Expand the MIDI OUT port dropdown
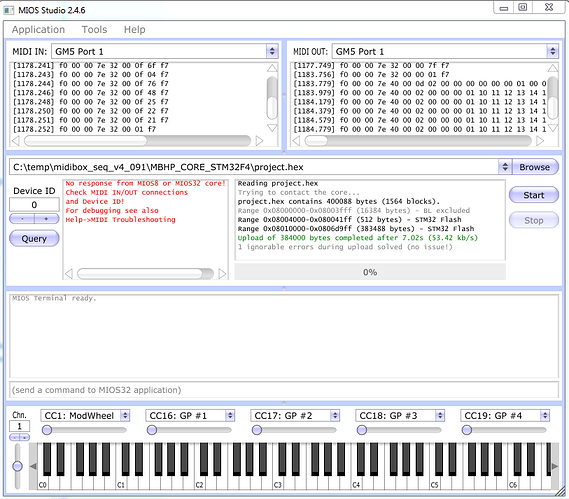The height and width of the screenshot is (499, 569). [x=552, y=51]
